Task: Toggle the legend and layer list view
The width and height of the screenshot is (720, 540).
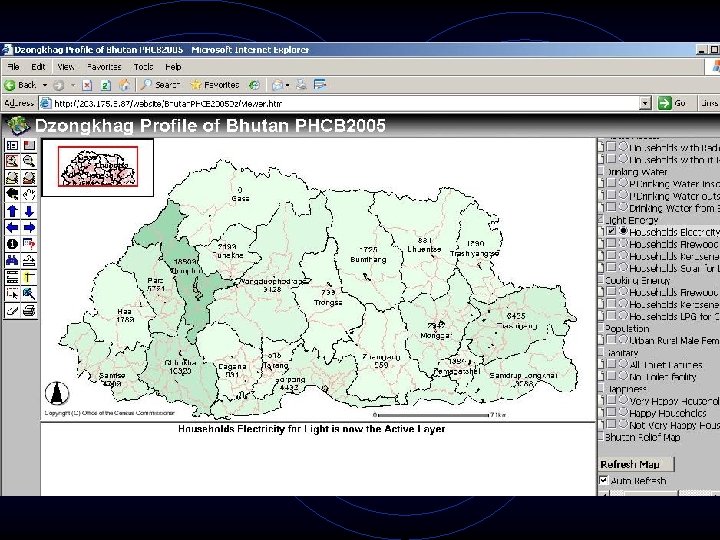Action: [12, 146]
